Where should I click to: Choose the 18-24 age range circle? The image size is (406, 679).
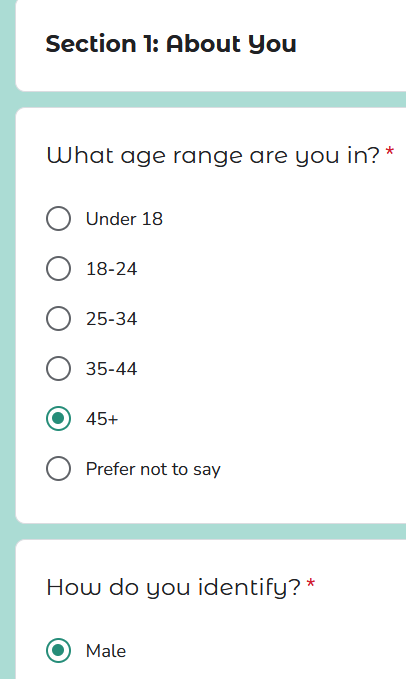58,268
